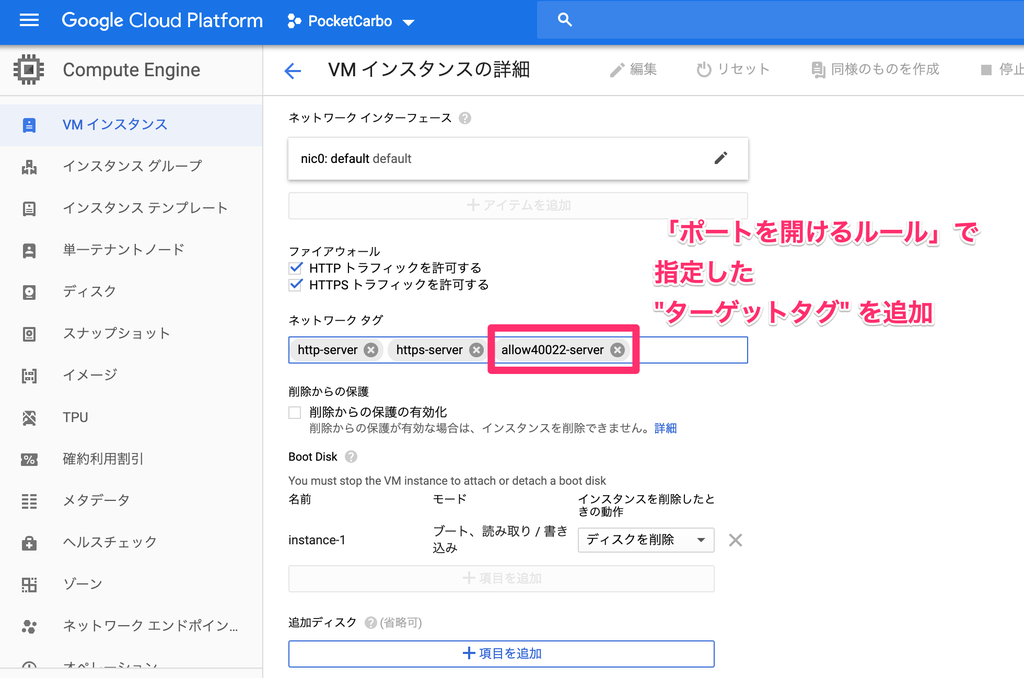1024x678 pixels.
Task: Click the ヘルスチェック sidebar icon
Action: click(x=29, y=543)
